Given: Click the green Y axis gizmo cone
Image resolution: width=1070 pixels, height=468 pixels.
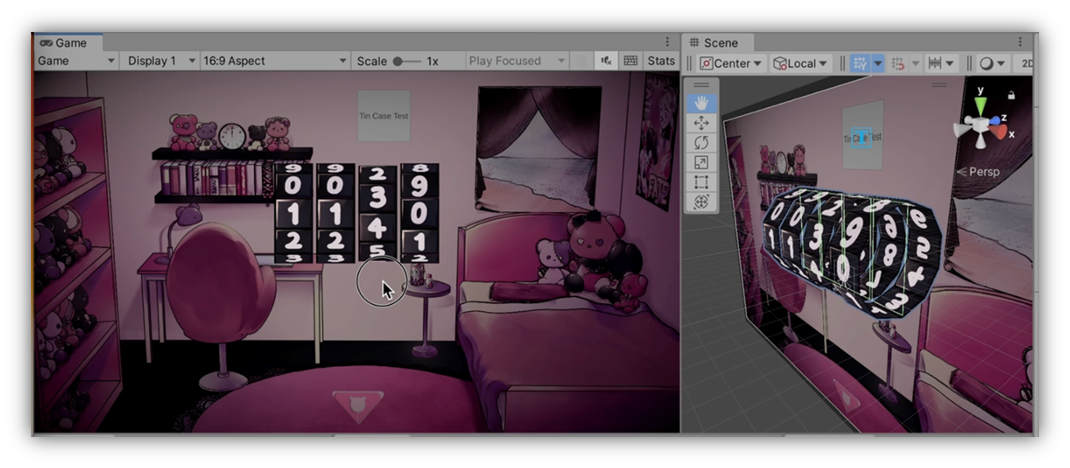Looking at the screenshot, I should click(980, 106).
